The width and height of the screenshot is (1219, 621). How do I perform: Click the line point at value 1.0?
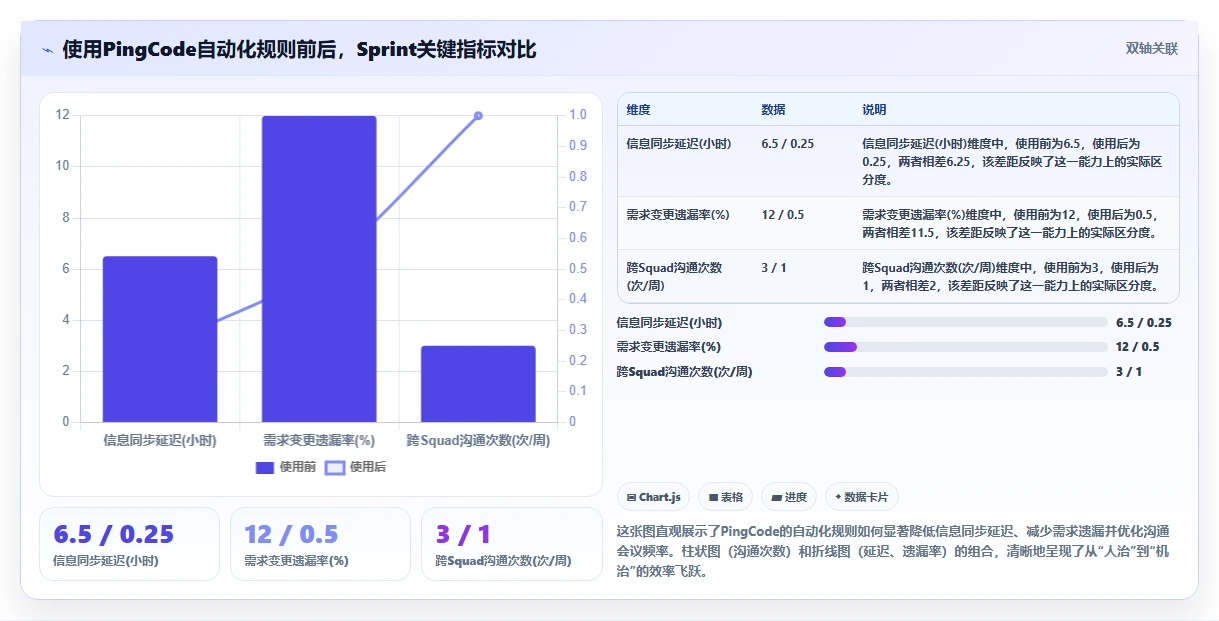point(478,116)
